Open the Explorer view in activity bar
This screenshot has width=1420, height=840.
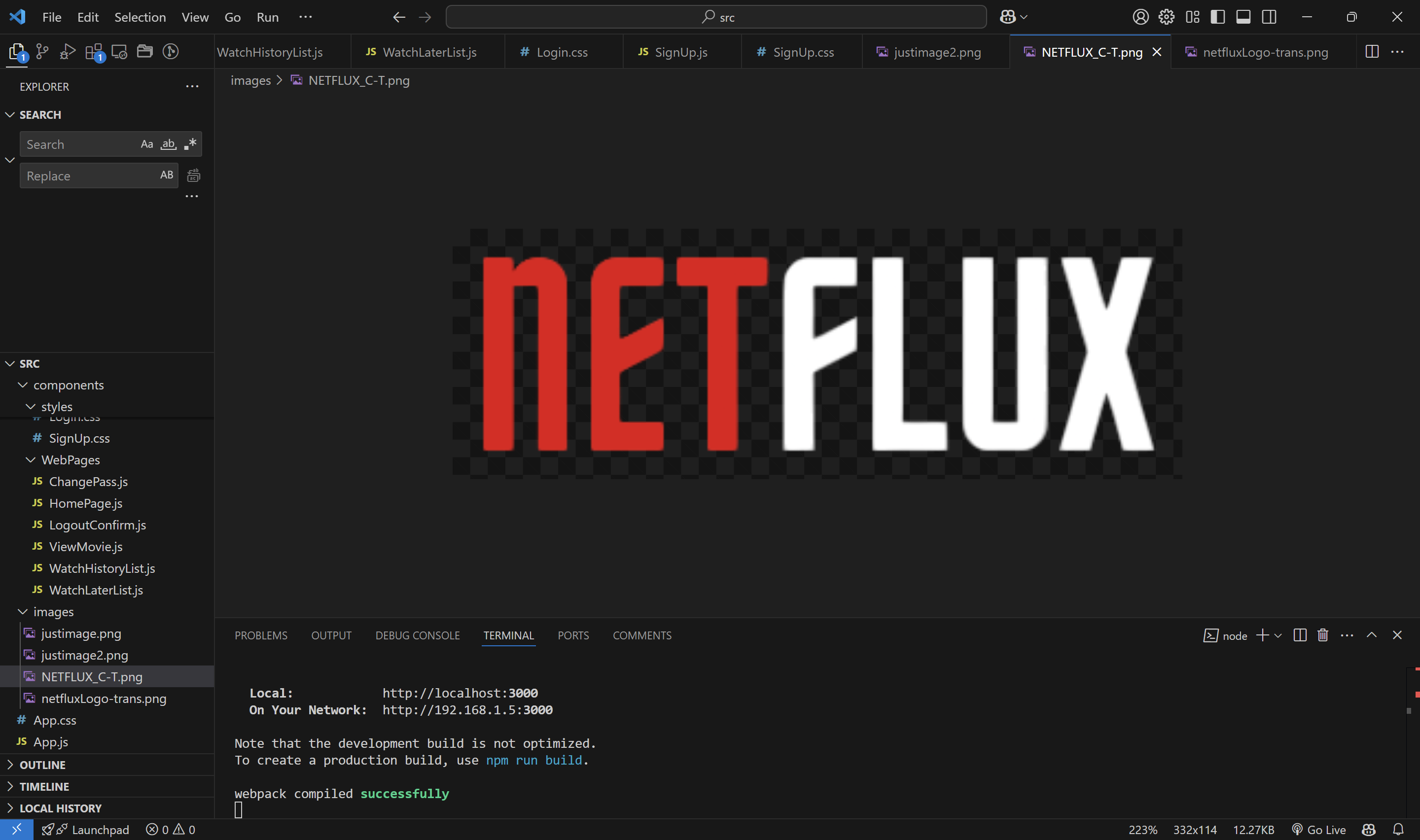coord(17,52)
